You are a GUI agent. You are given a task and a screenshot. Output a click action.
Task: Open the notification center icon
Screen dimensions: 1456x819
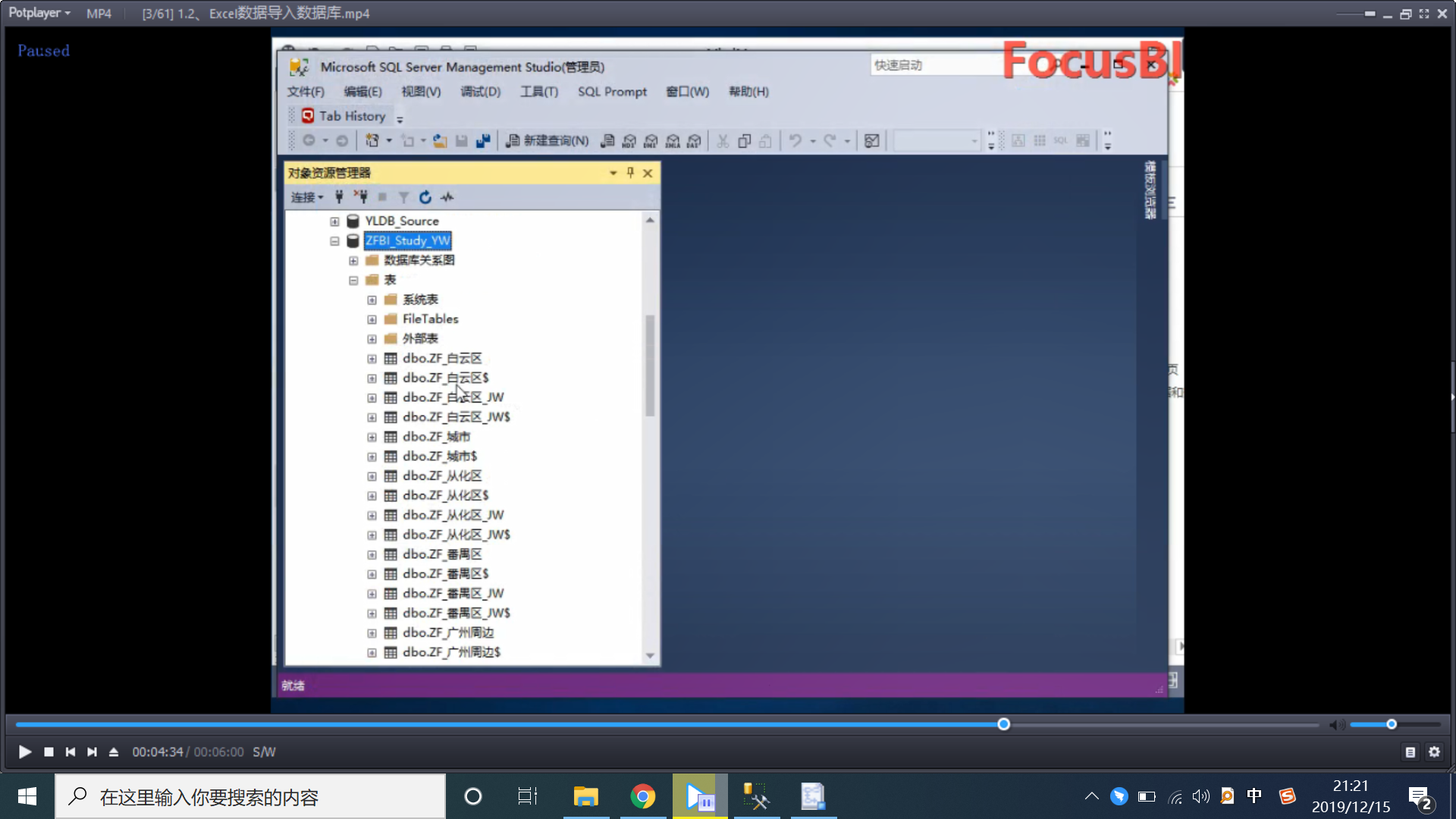pyautogui.click(x=1419, y=798)
